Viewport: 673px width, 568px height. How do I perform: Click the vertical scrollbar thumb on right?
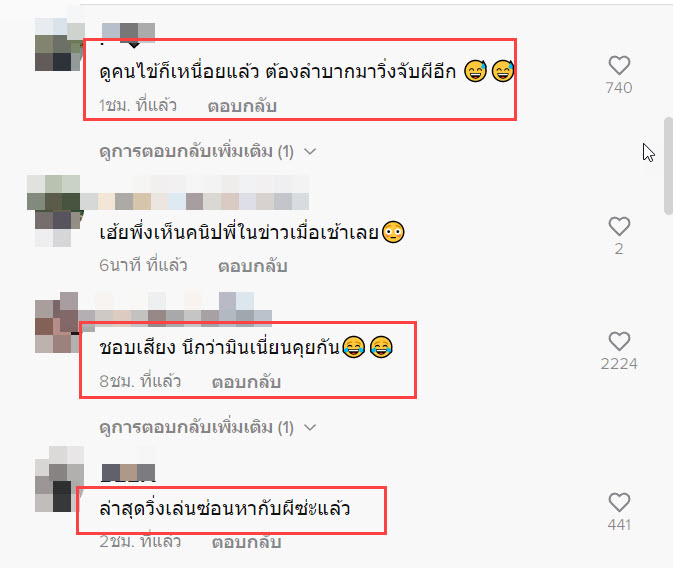[x=669, y=165]
